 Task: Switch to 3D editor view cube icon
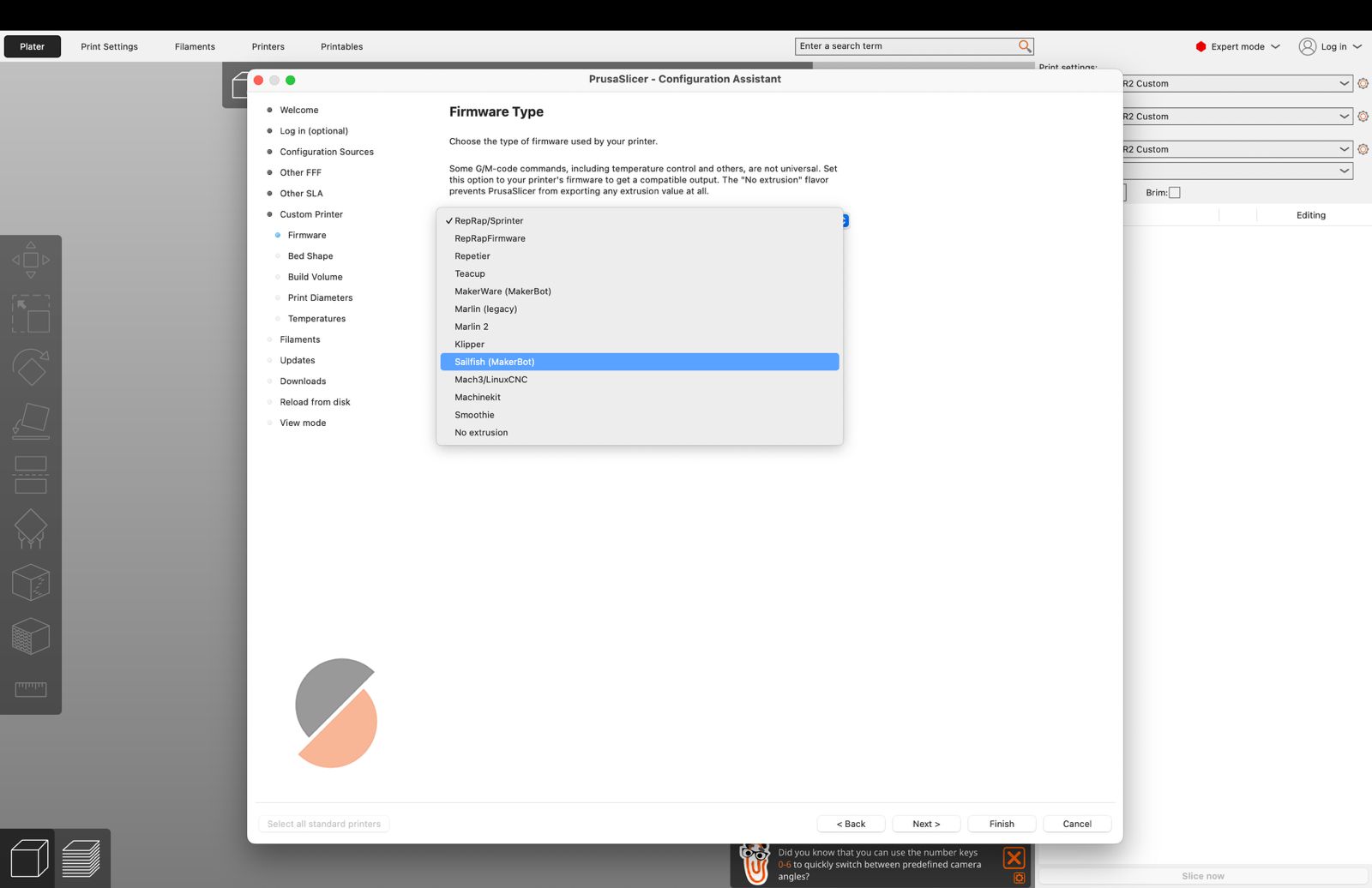click(28, 858)
